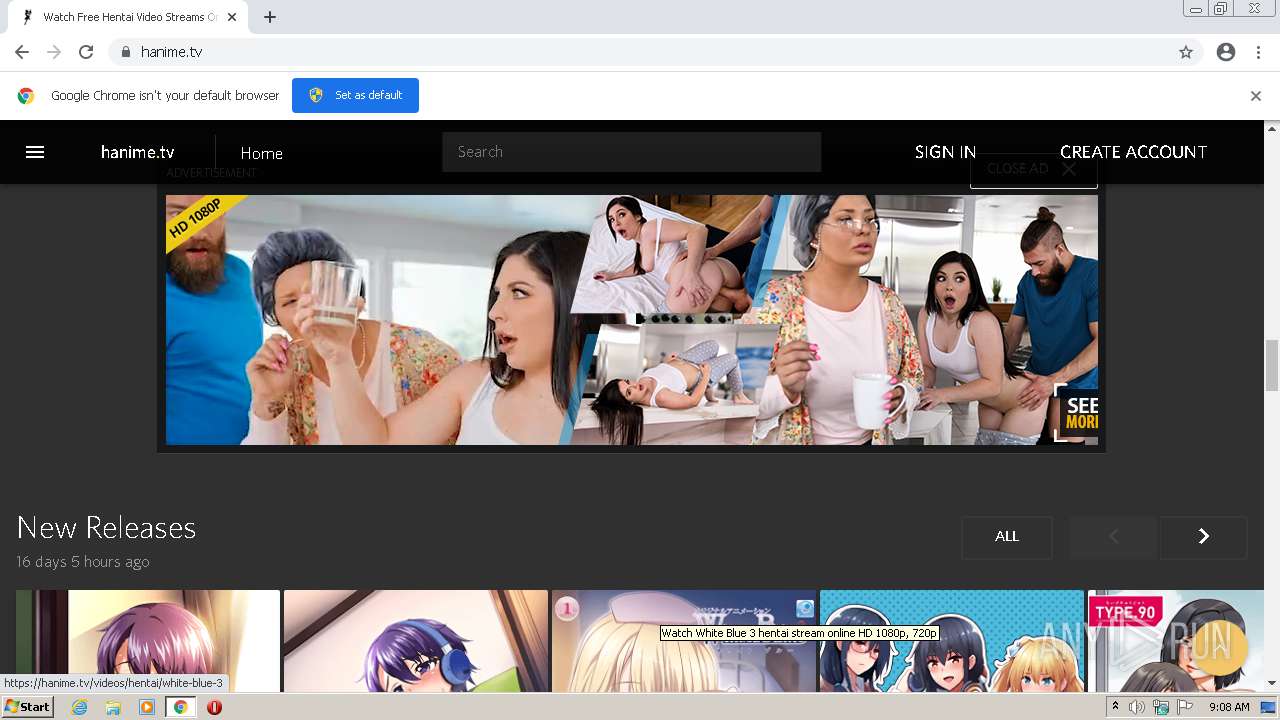Viewport: 1280px width, 720px height.
Task: Open the thumbnail labeled TYPE.90
Action: pyautogui.click(x=1176, y=641)
